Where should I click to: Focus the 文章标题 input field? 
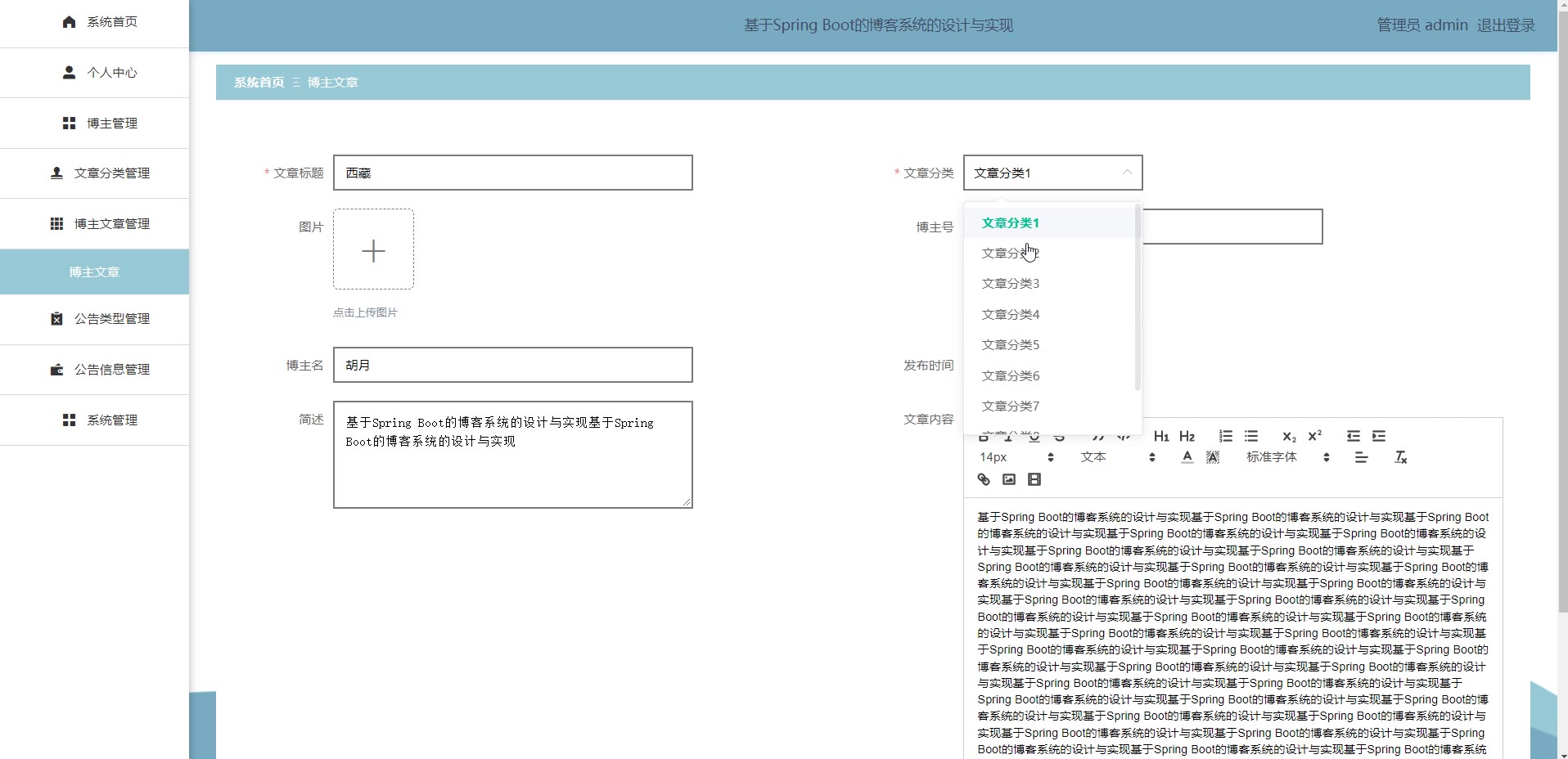(513, 173)
